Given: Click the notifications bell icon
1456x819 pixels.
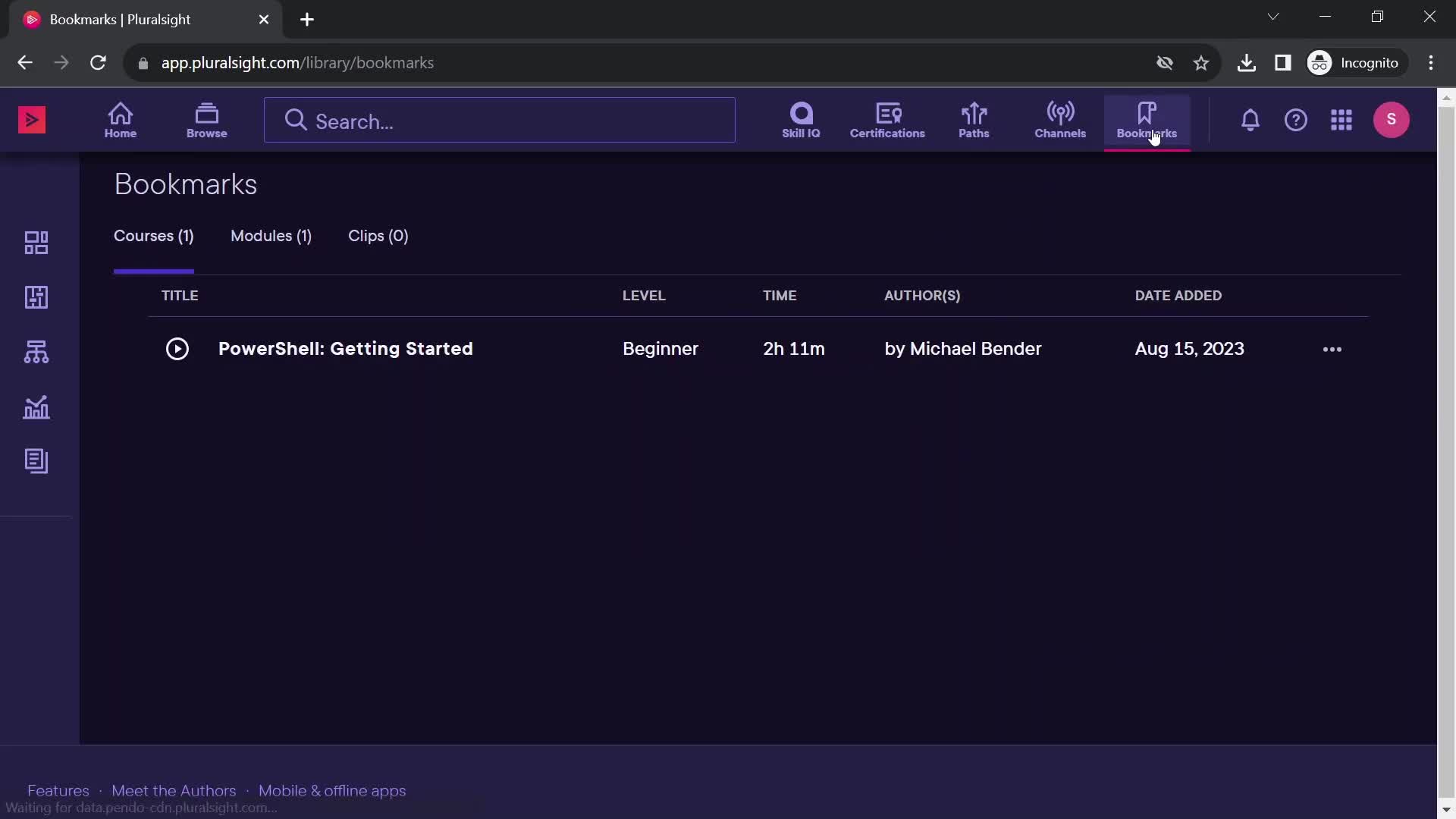Looking at the screenshot, I should [1250, 119].
